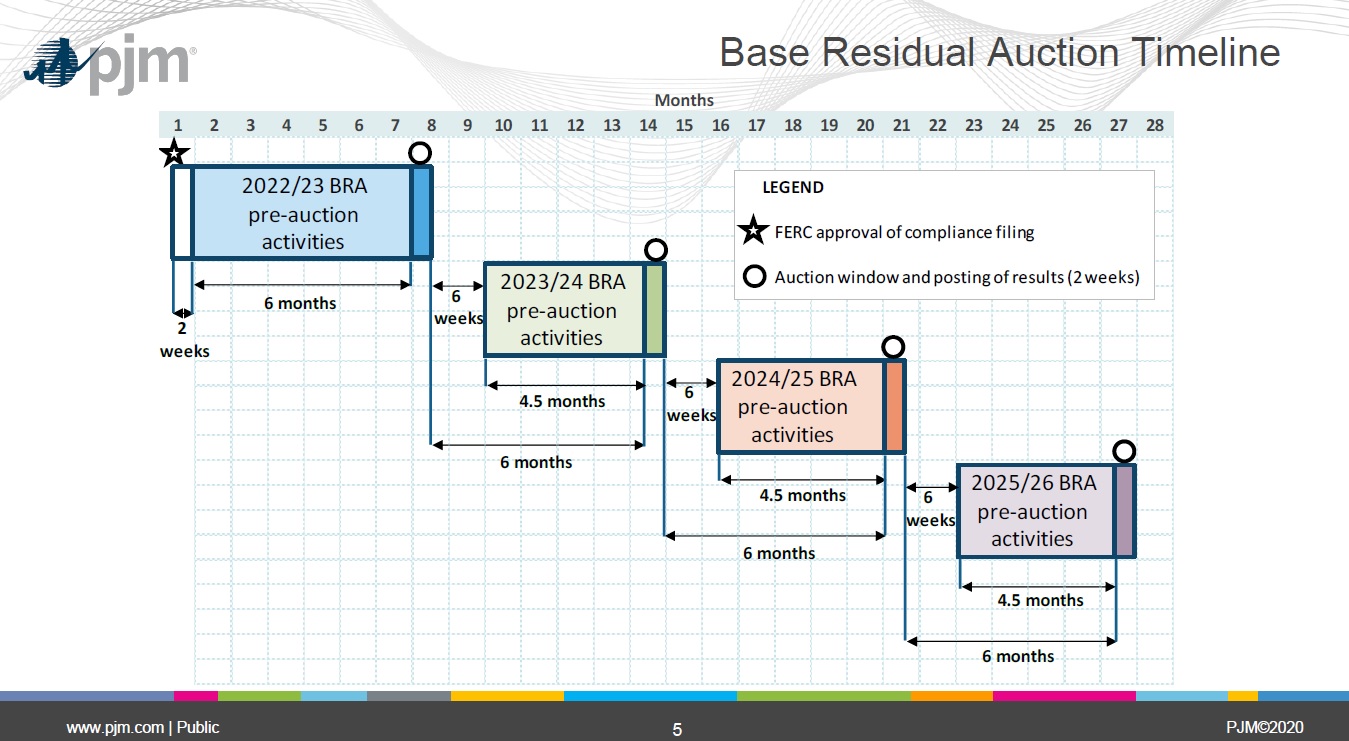Image resolution: width=1349 pixels, height=741 pixels.
Task: Click the circle marker above 2024/25 BRA block
Action: [x=893, y=347]
